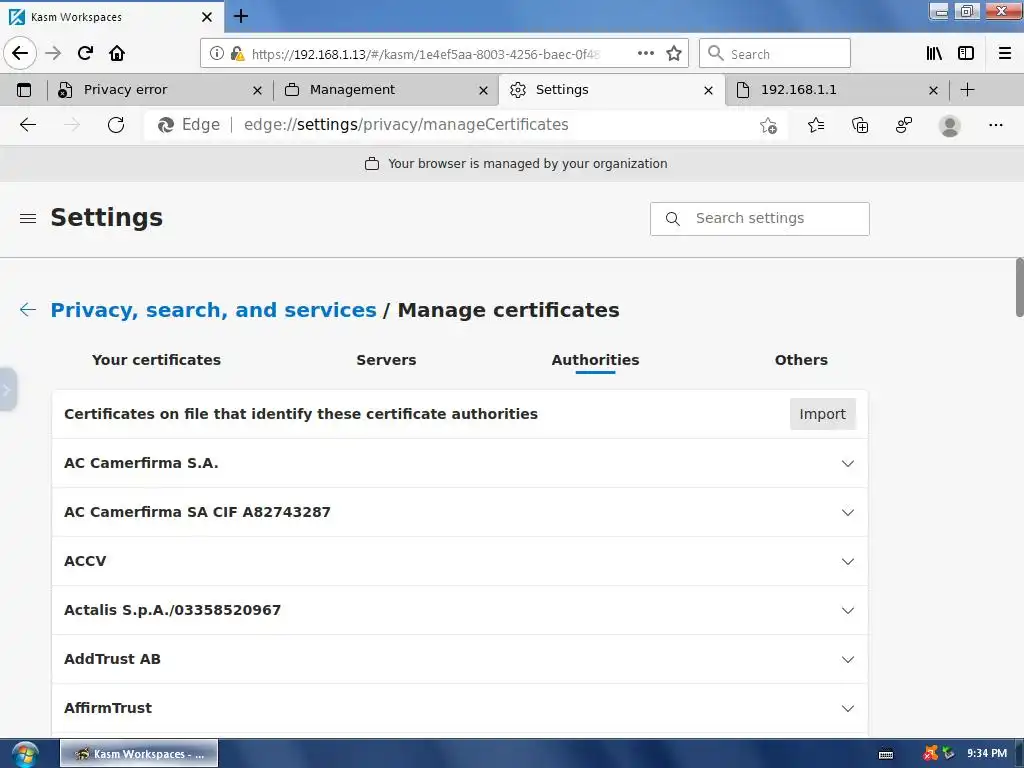This screenshot has height=768, width=1024.
Task: Click Edge back arrow button
Action: (x=28, y=125)
